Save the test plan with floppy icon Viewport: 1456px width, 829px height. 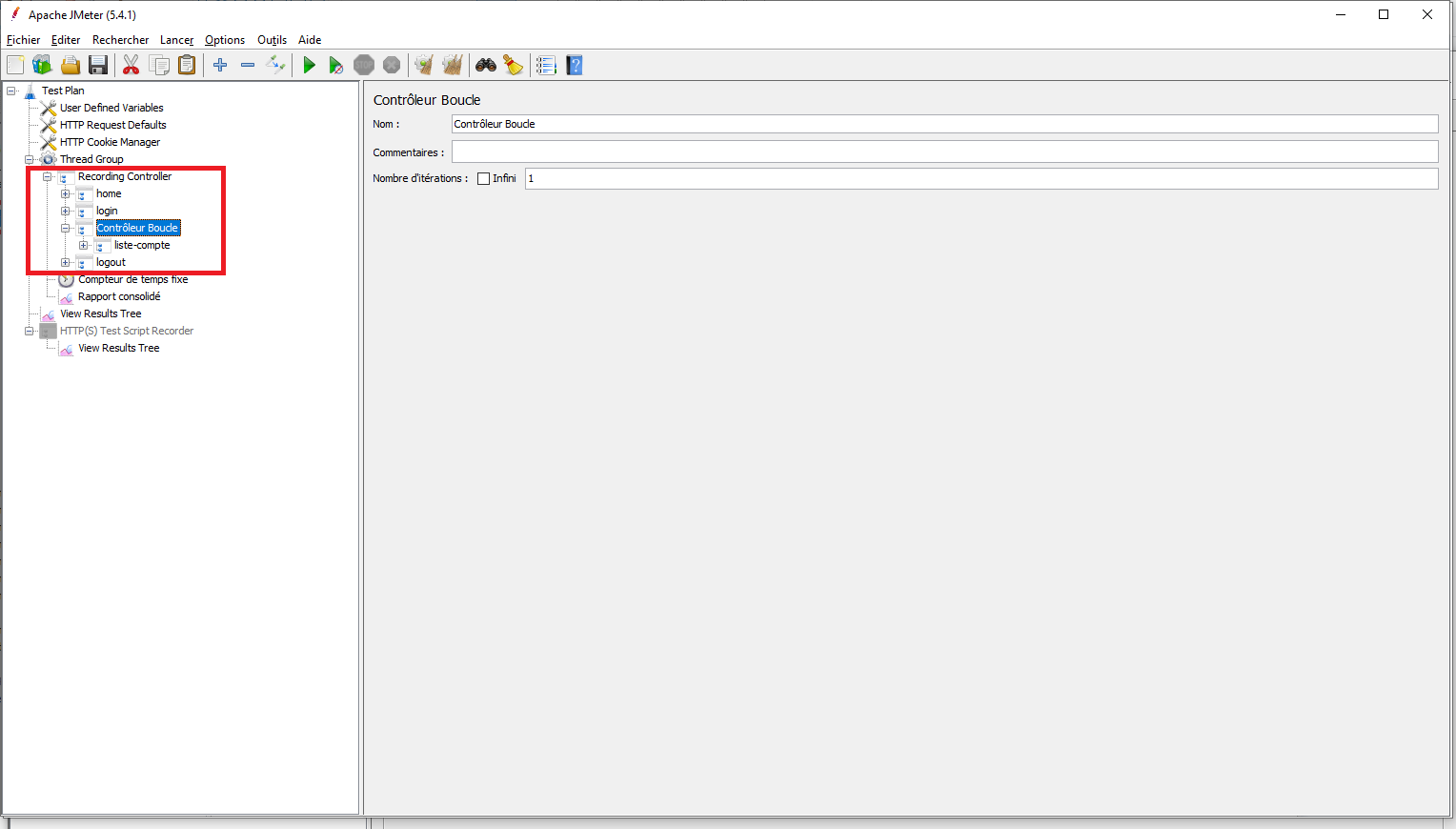[x=98, y=65]
